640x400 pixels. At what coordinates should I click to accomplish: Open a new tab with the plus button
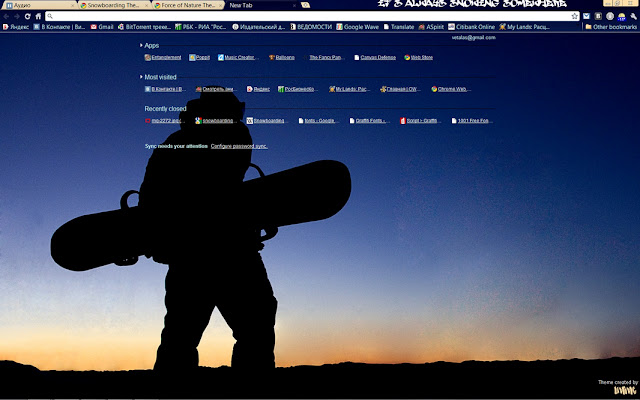(305, 5)
